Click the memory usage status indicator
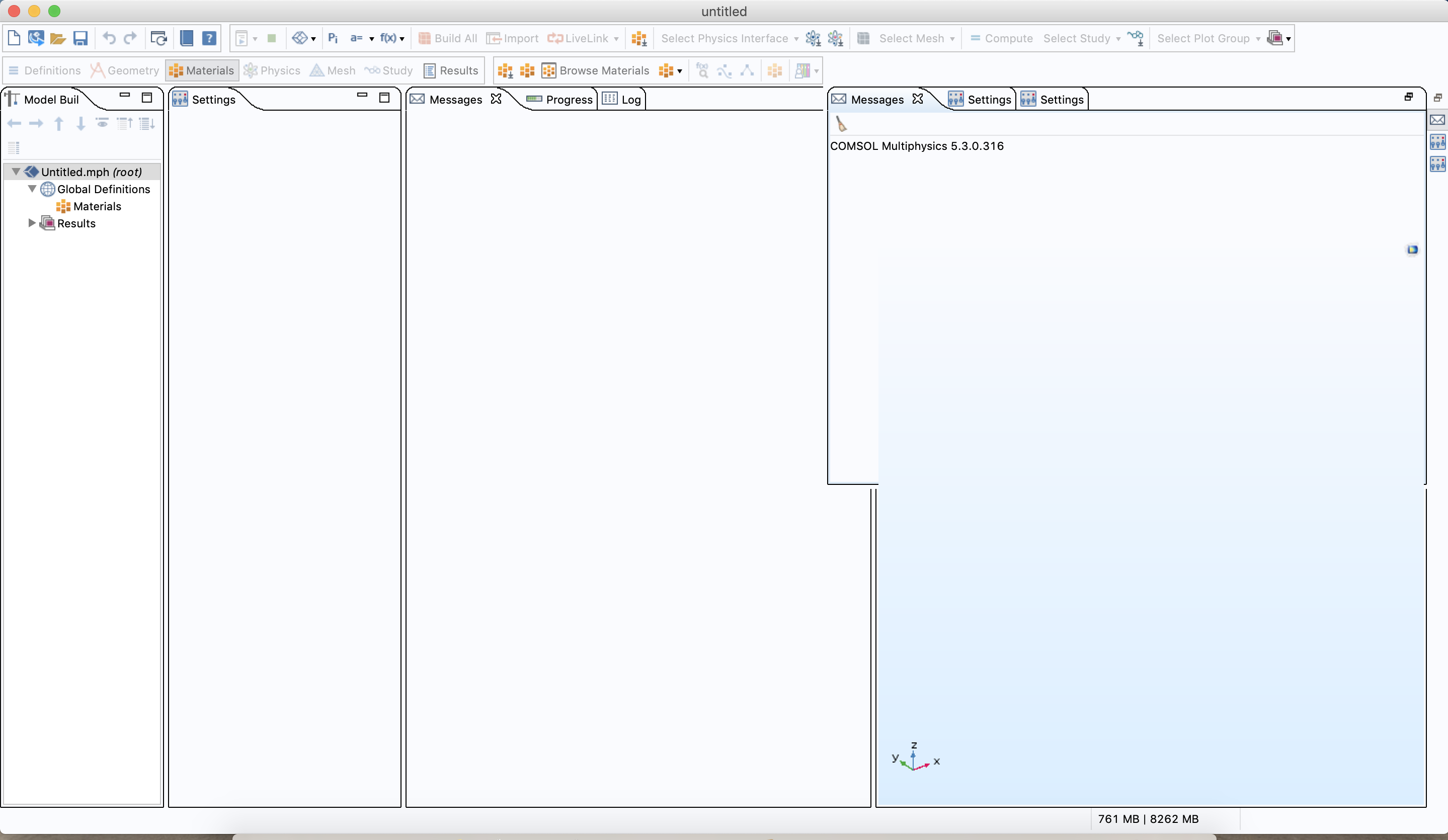This screenshot has height=840, width=1448. point(1148,819)
